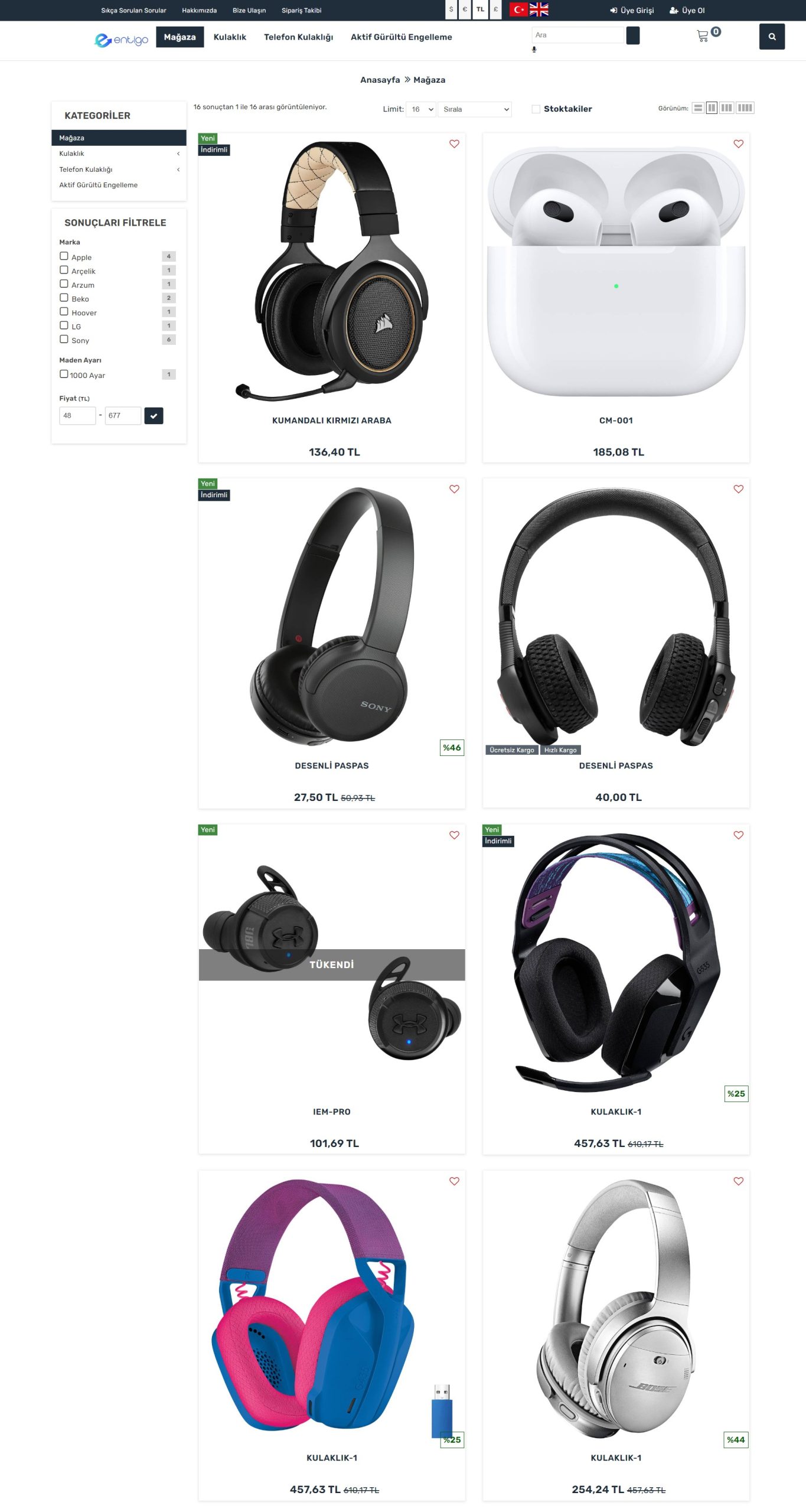Open Aktif Gürültü Engelleme menu item
806x1512 pixels.
(x=402, y=37)
